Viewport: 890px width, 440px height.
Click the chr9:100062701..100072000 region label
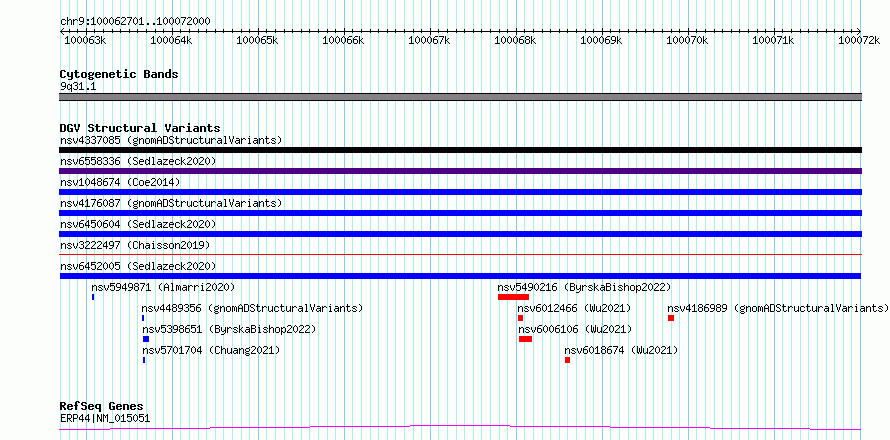click(x=135, y=22)
